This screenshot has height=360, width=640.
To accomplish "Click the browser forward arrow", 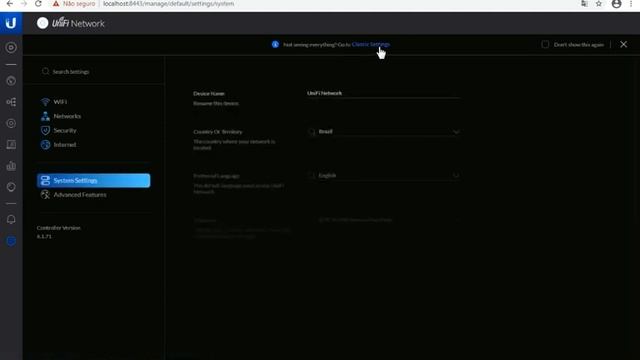I will coord(24,4).
